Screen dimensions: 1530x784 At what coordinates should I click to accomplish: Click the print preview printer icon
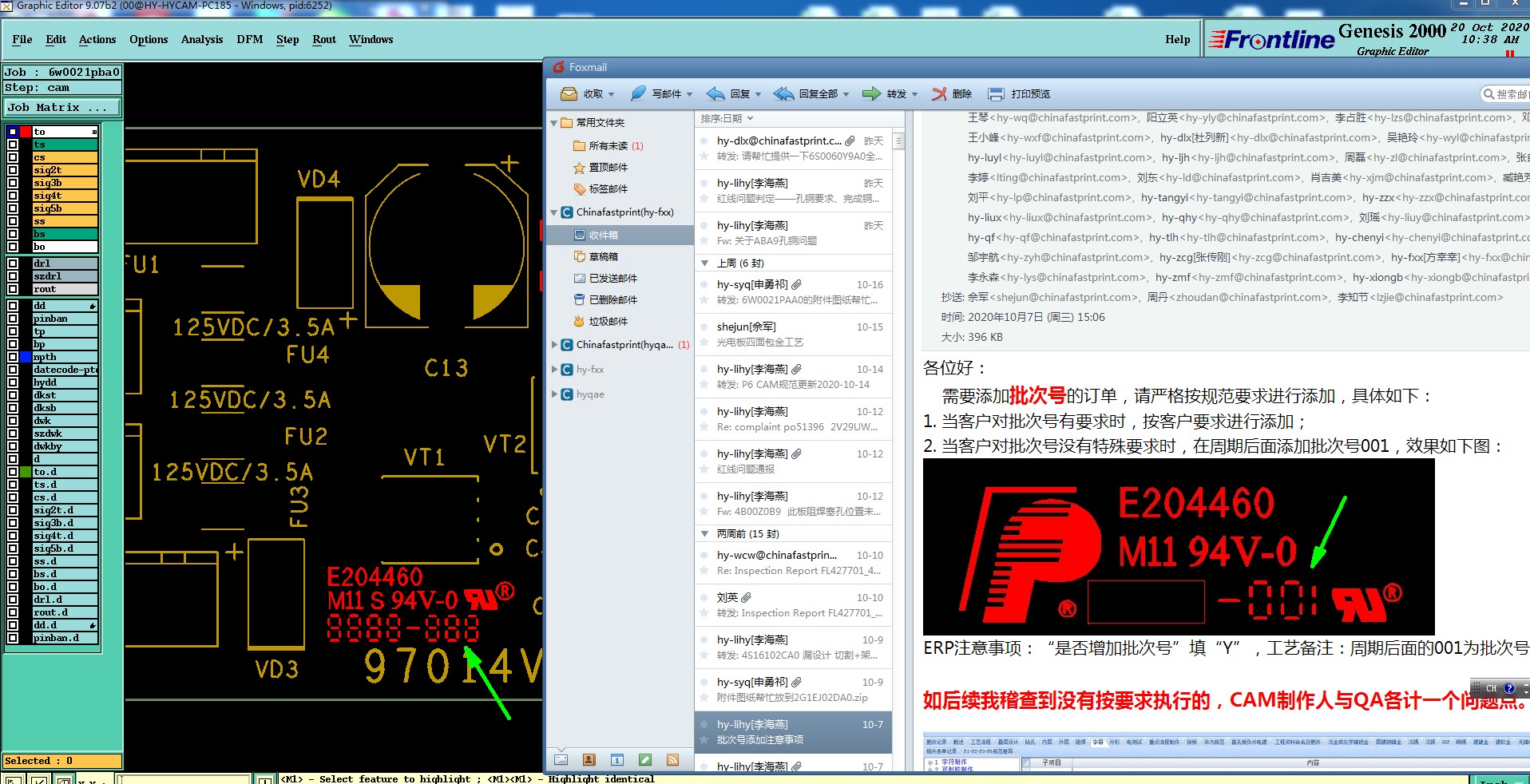point(996,94)
